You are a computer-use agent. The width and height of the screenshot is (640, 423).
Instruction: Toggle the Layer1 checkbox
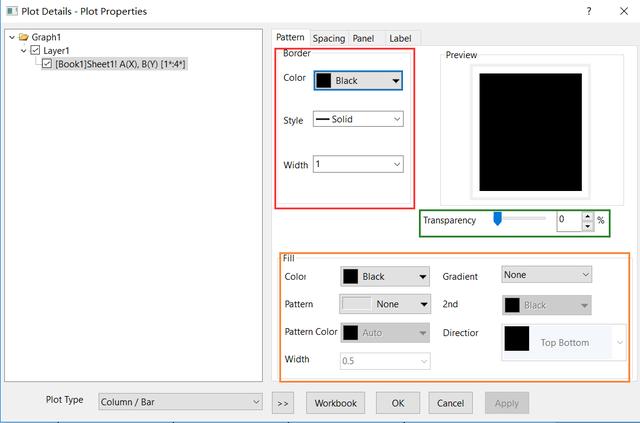click(x=36, y=50)
